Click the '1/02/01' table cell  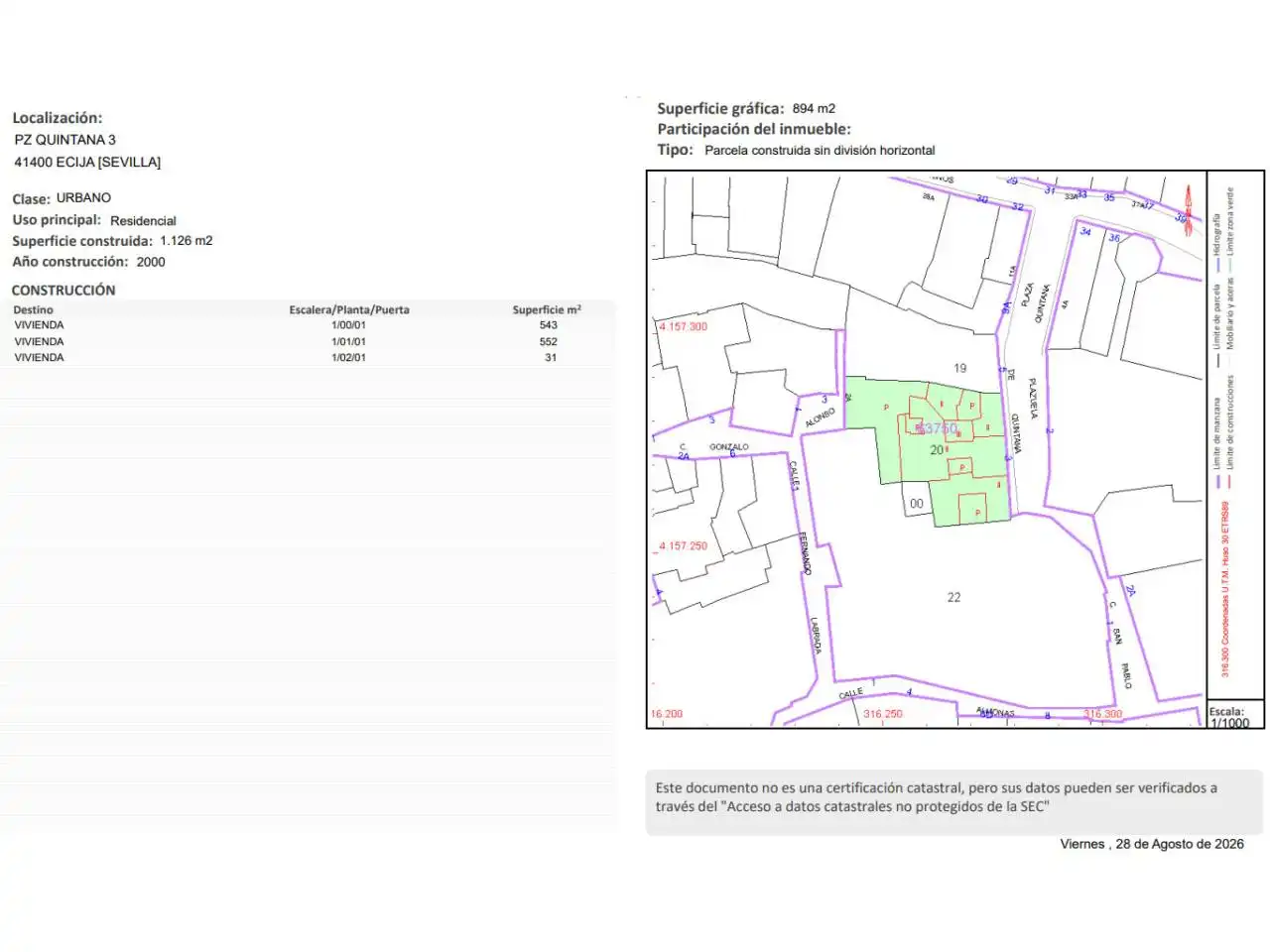click(x=348, y=357)
